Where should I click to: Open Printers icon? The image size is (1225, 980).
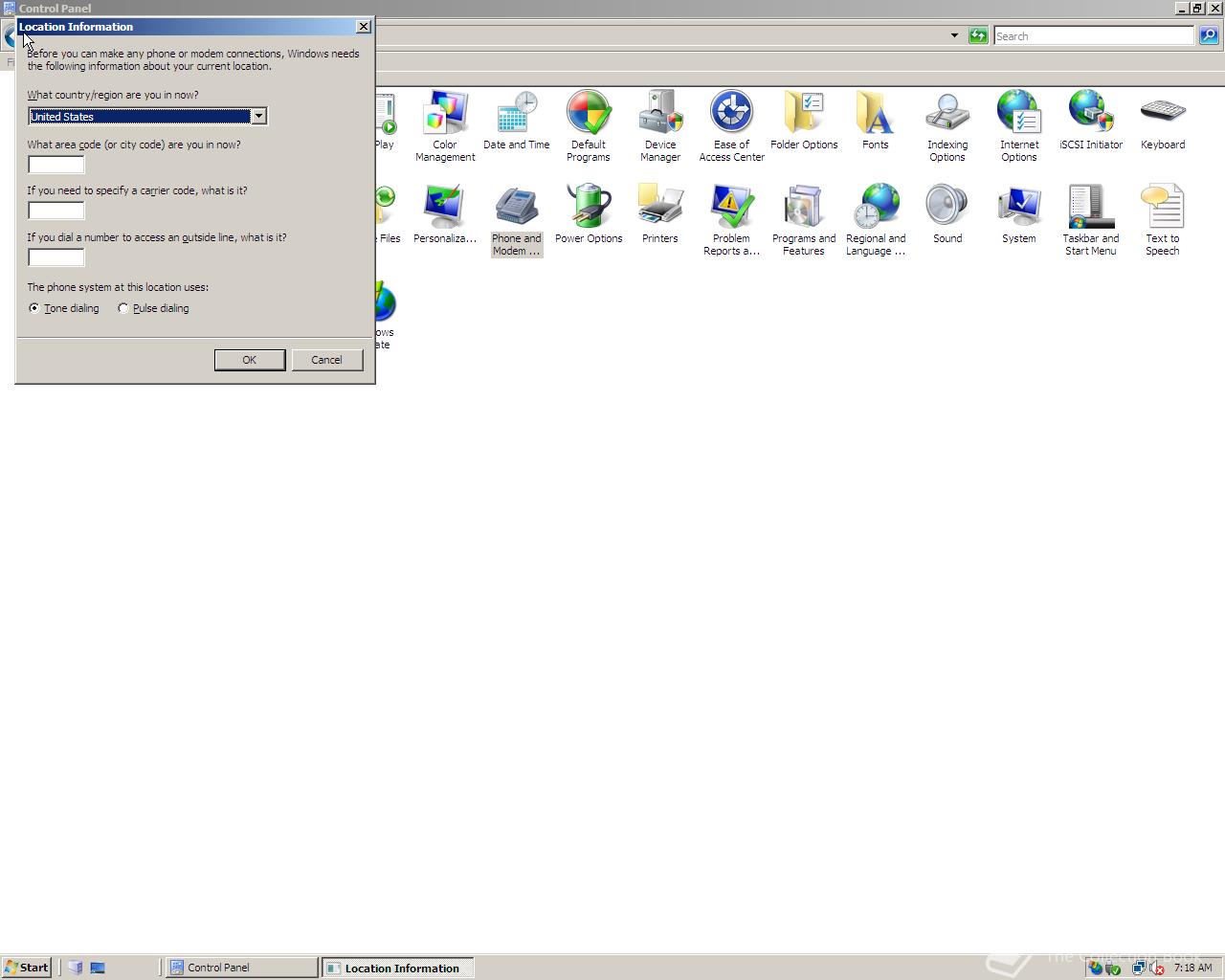coord(660,214)
